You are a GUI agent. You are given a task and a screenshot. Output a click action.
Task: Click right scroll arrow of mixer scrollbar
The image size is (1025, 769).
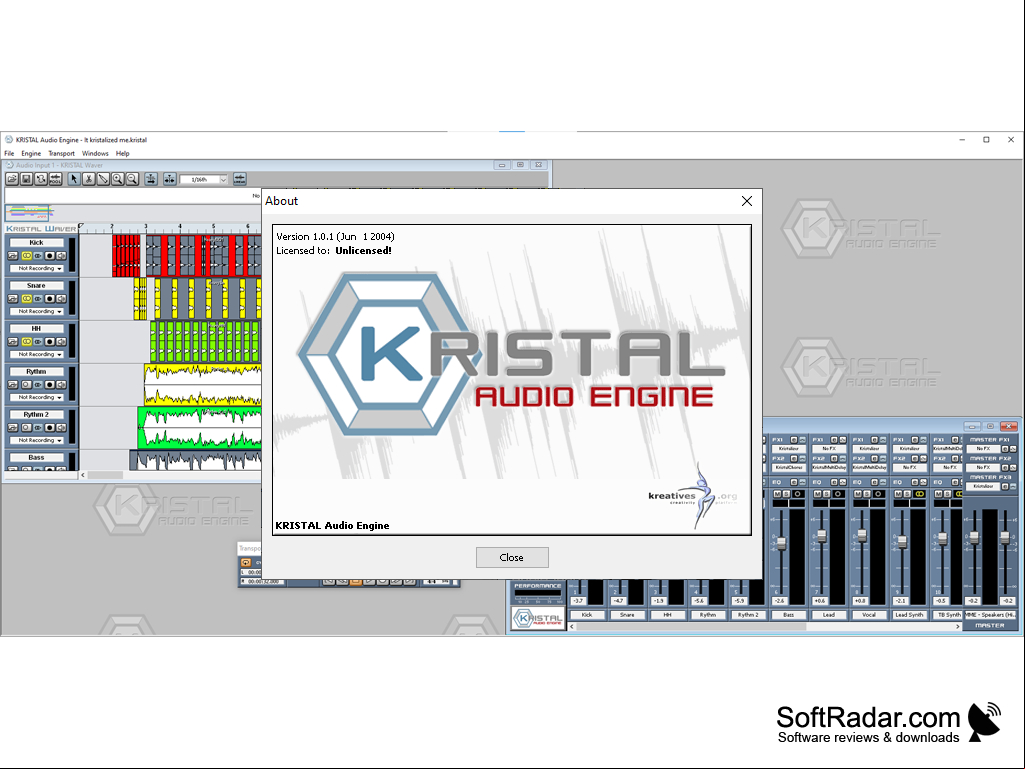click(x=958, y=626)
